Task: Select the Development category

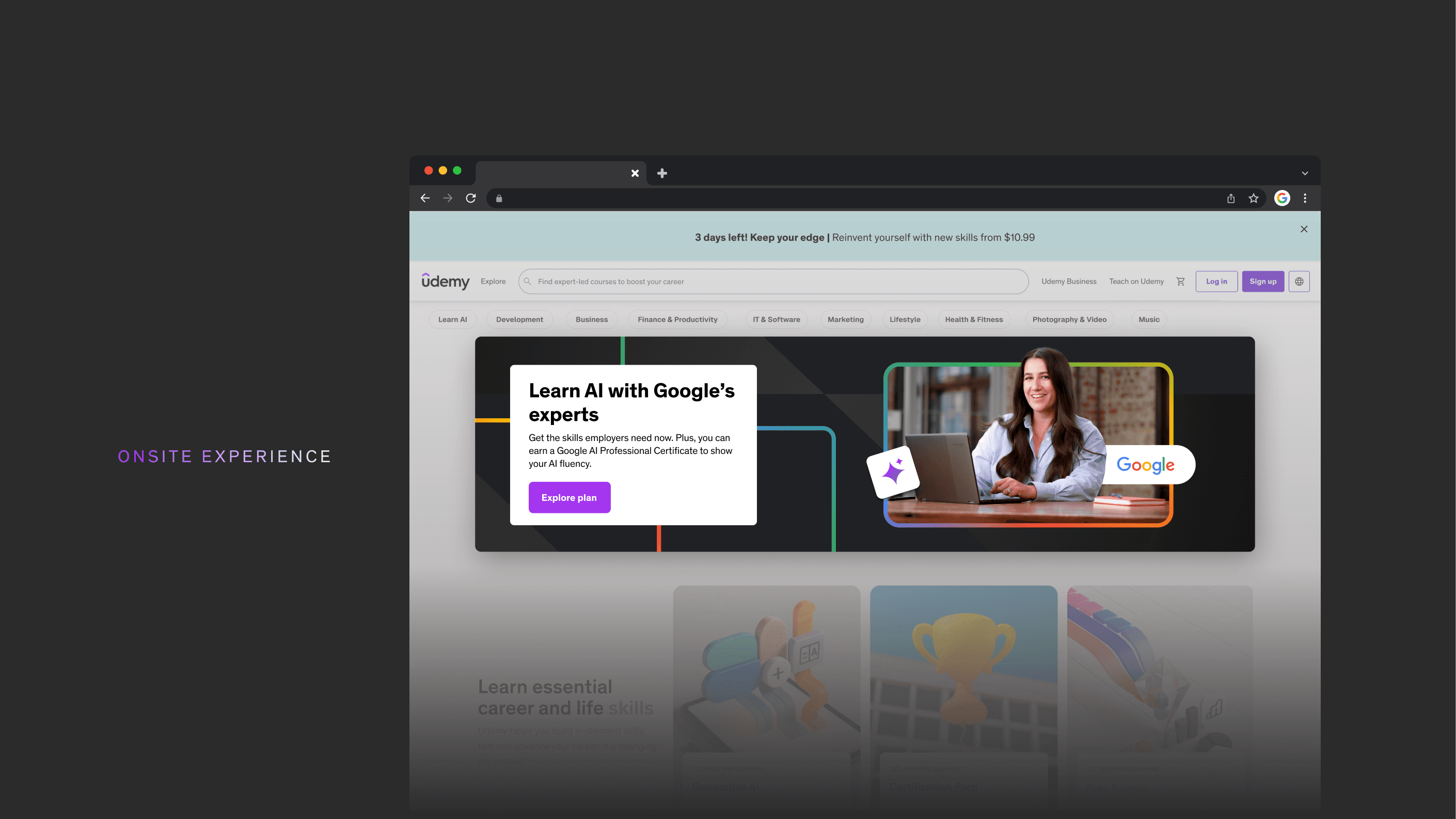Action: click(519, 319)
